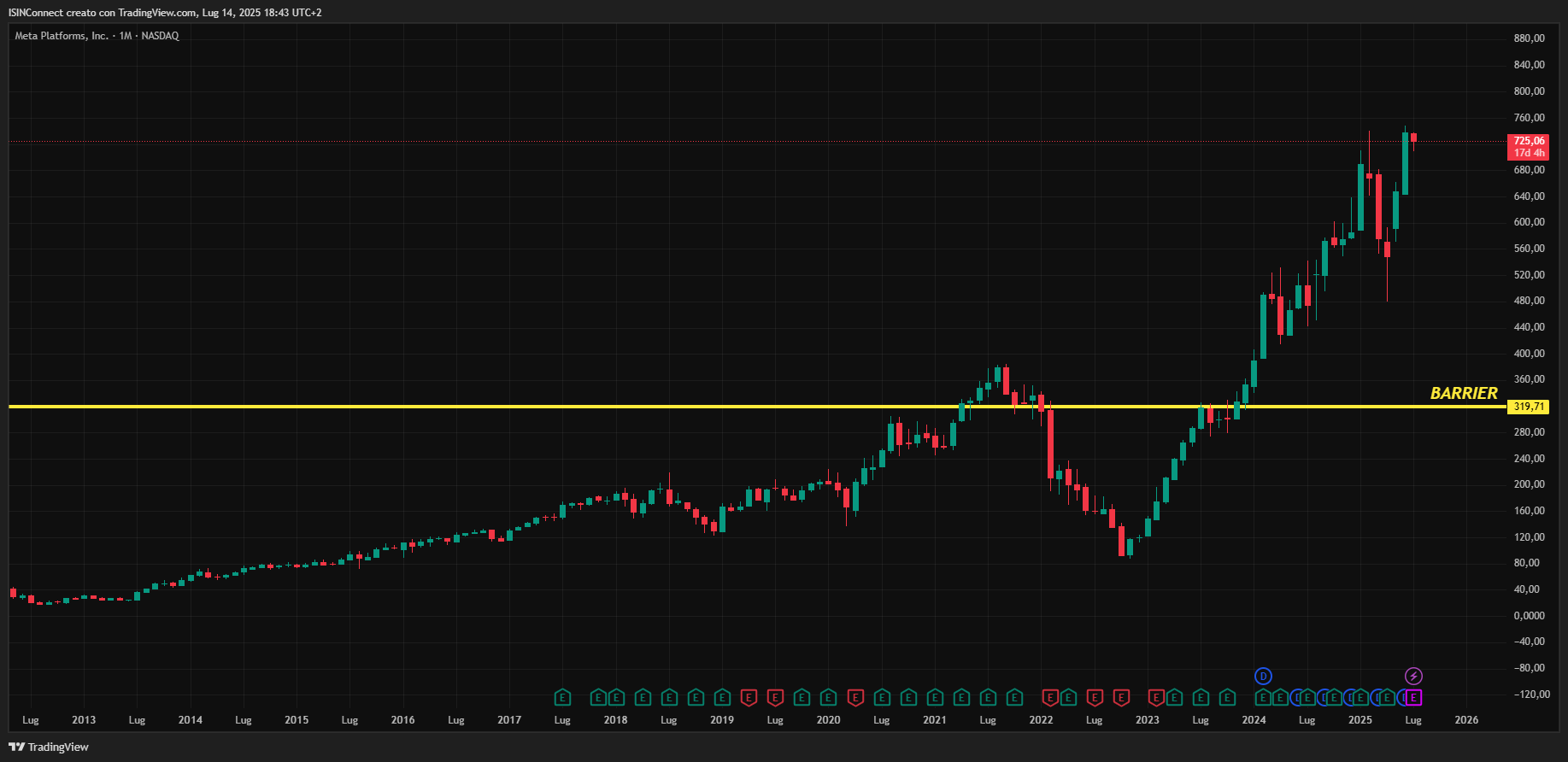Open earnings marker below the dividend D icon

1263,698
